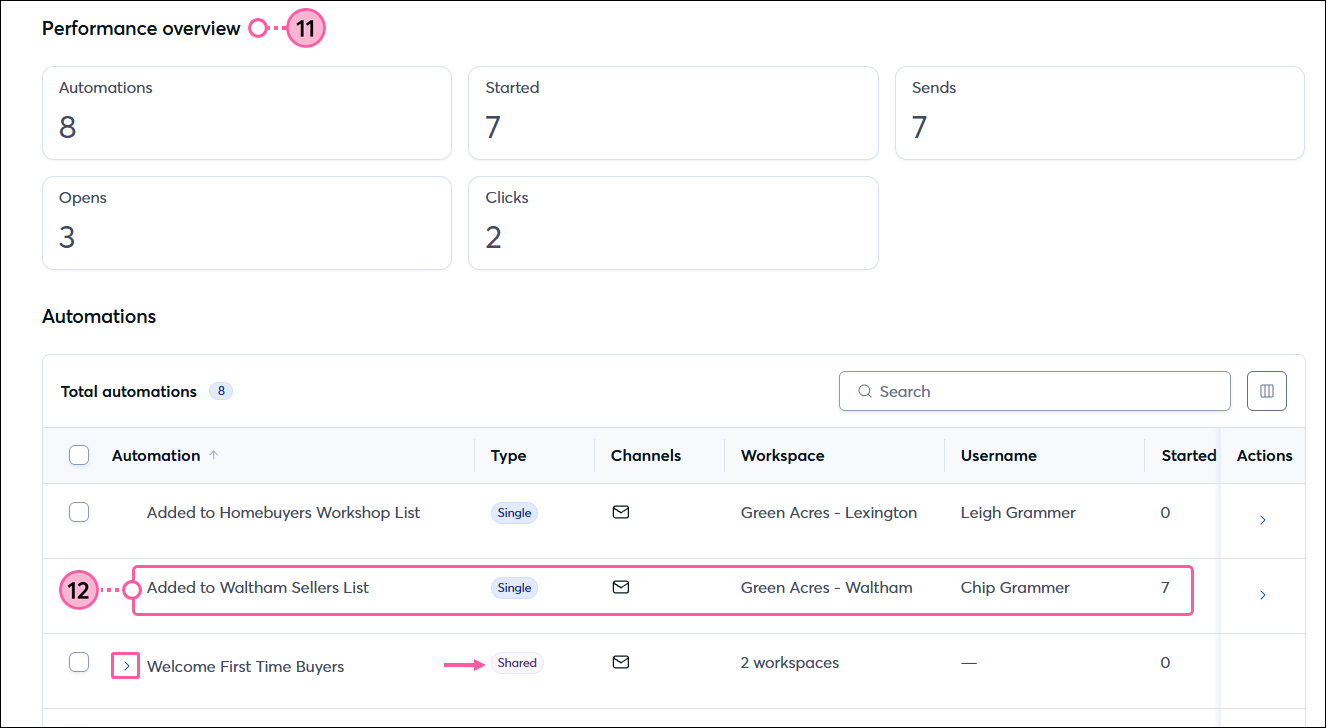This screenshot has height=728, width=1326.
Task: Click the Added to Waltham Sellers List name
Action: coord(258,587)
